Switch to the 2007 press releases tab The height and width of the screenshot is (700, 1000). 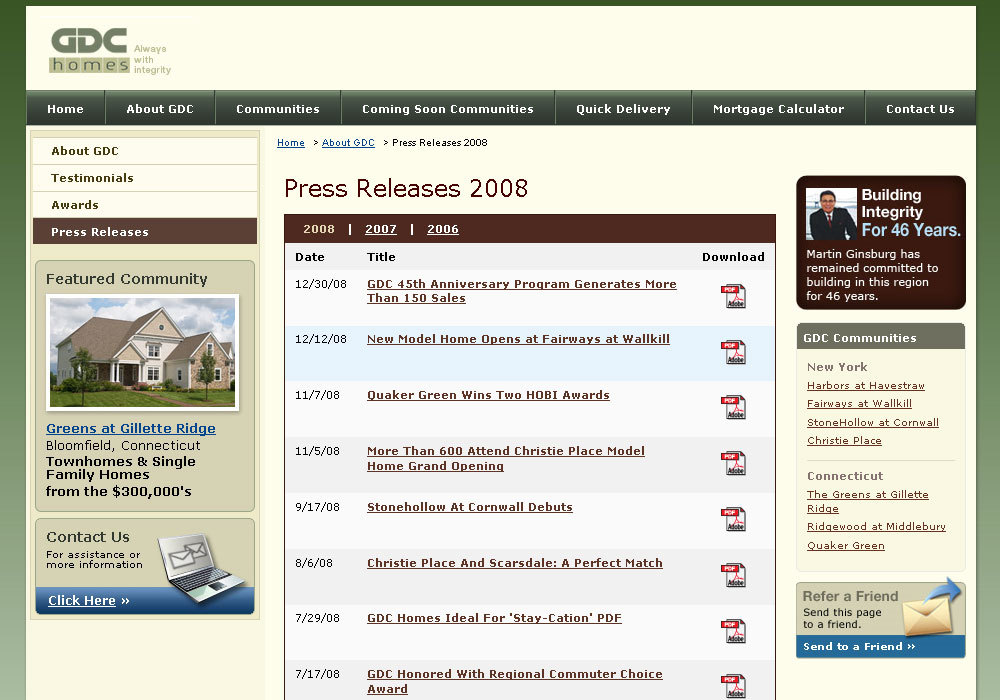pos(381,229)
